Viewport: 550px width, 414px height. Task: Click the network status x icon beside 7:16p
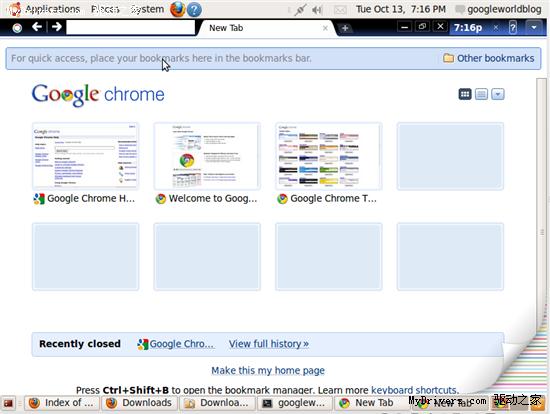496,27
